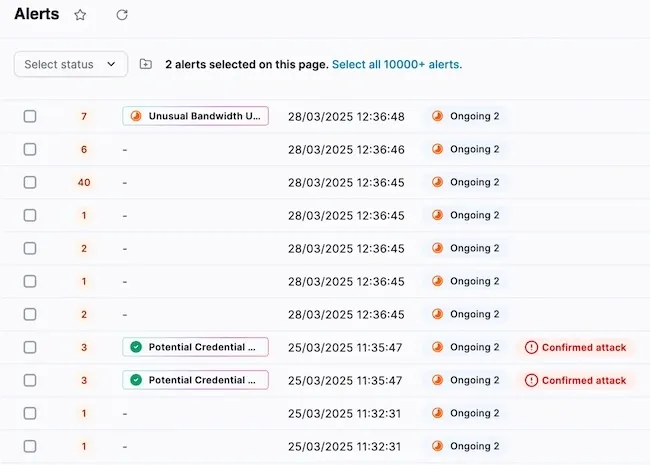Click the Ongoing status icon in severity 6 row

click(x=437, y=149)
